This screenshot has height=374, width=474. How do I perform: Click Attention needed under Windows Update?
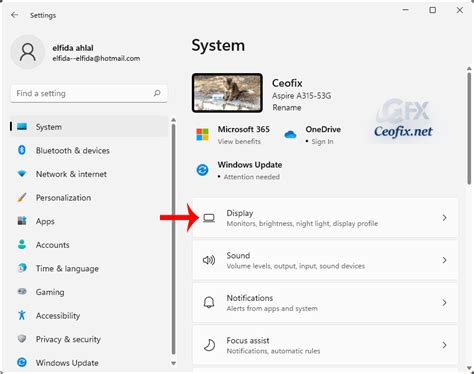pyautogui.click(x=251, y=177)
